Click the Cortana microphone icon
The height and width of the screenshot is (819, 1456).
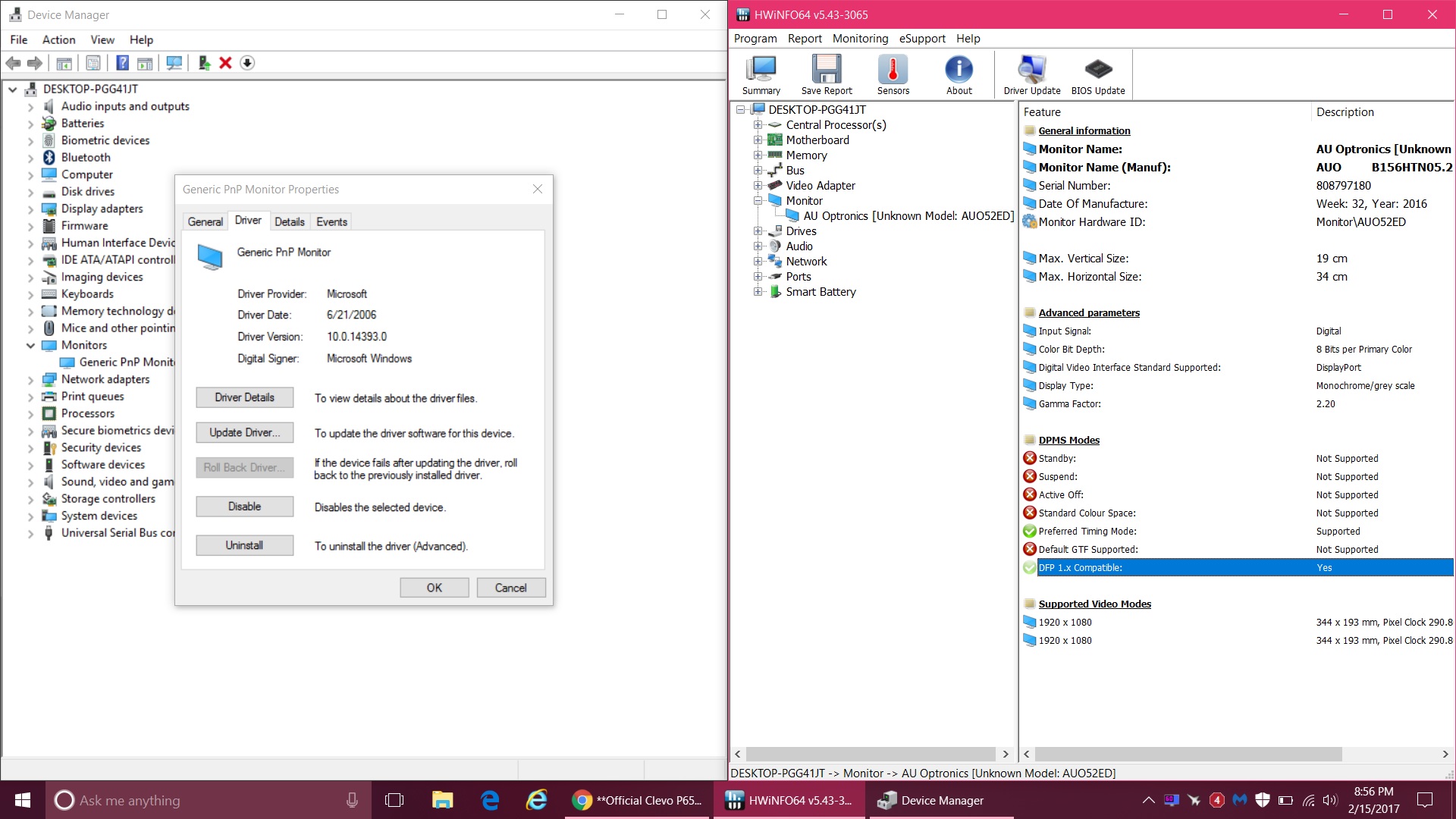coord(352,800)
